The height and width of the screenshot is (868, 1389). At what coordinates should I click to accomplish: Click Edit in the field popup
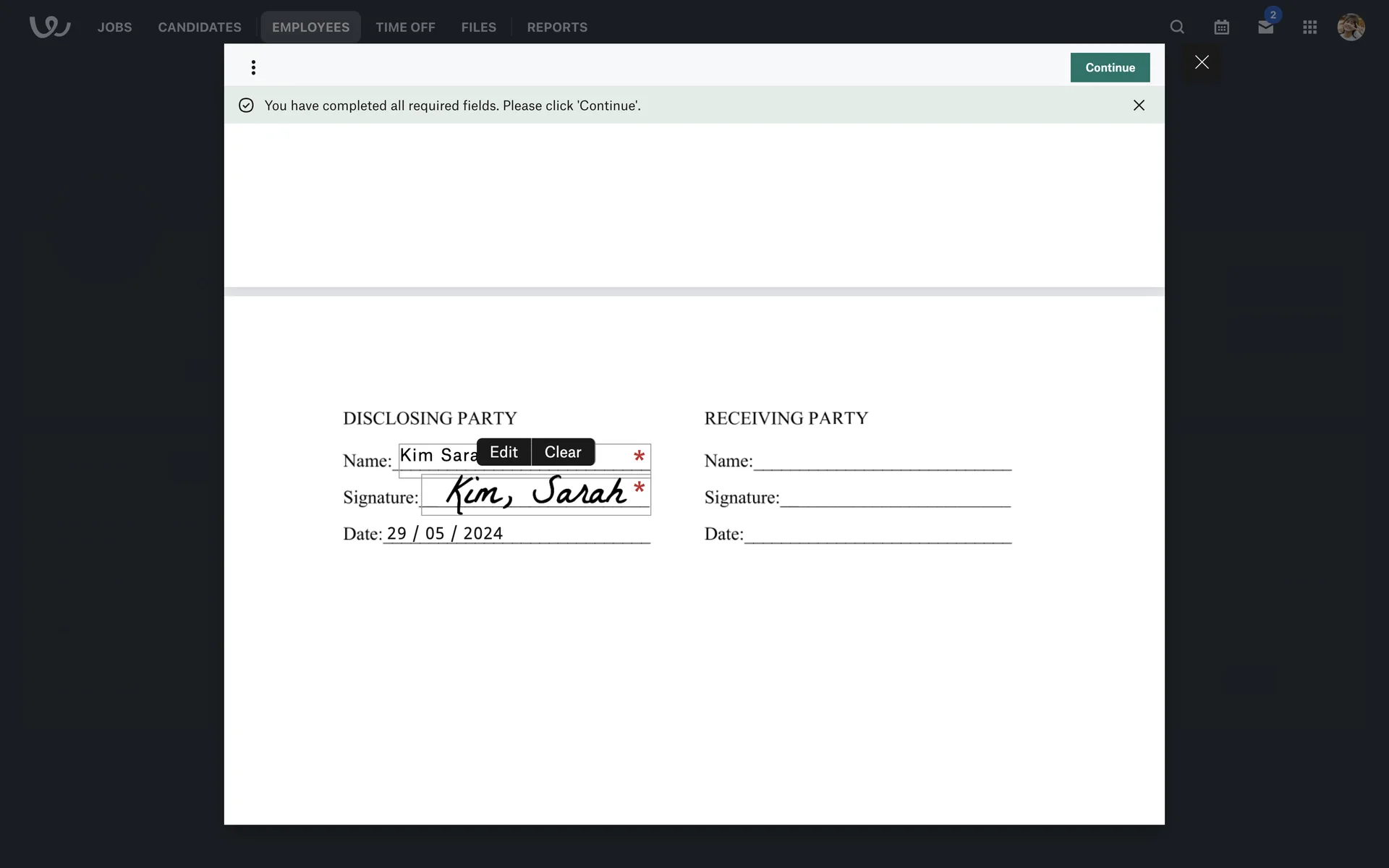coord(504,452)
